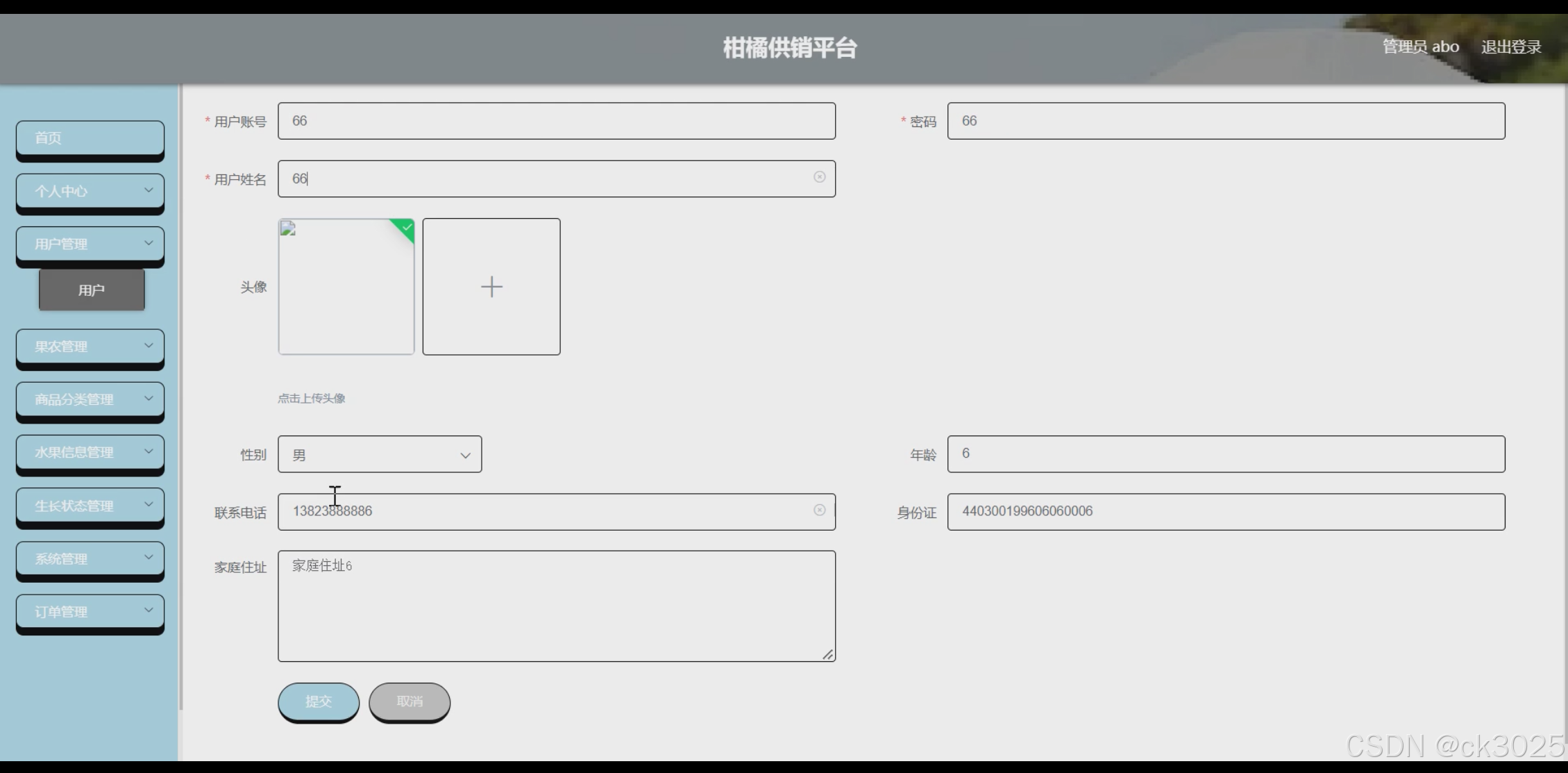Expand the 水果信息管理 menu

90,452
